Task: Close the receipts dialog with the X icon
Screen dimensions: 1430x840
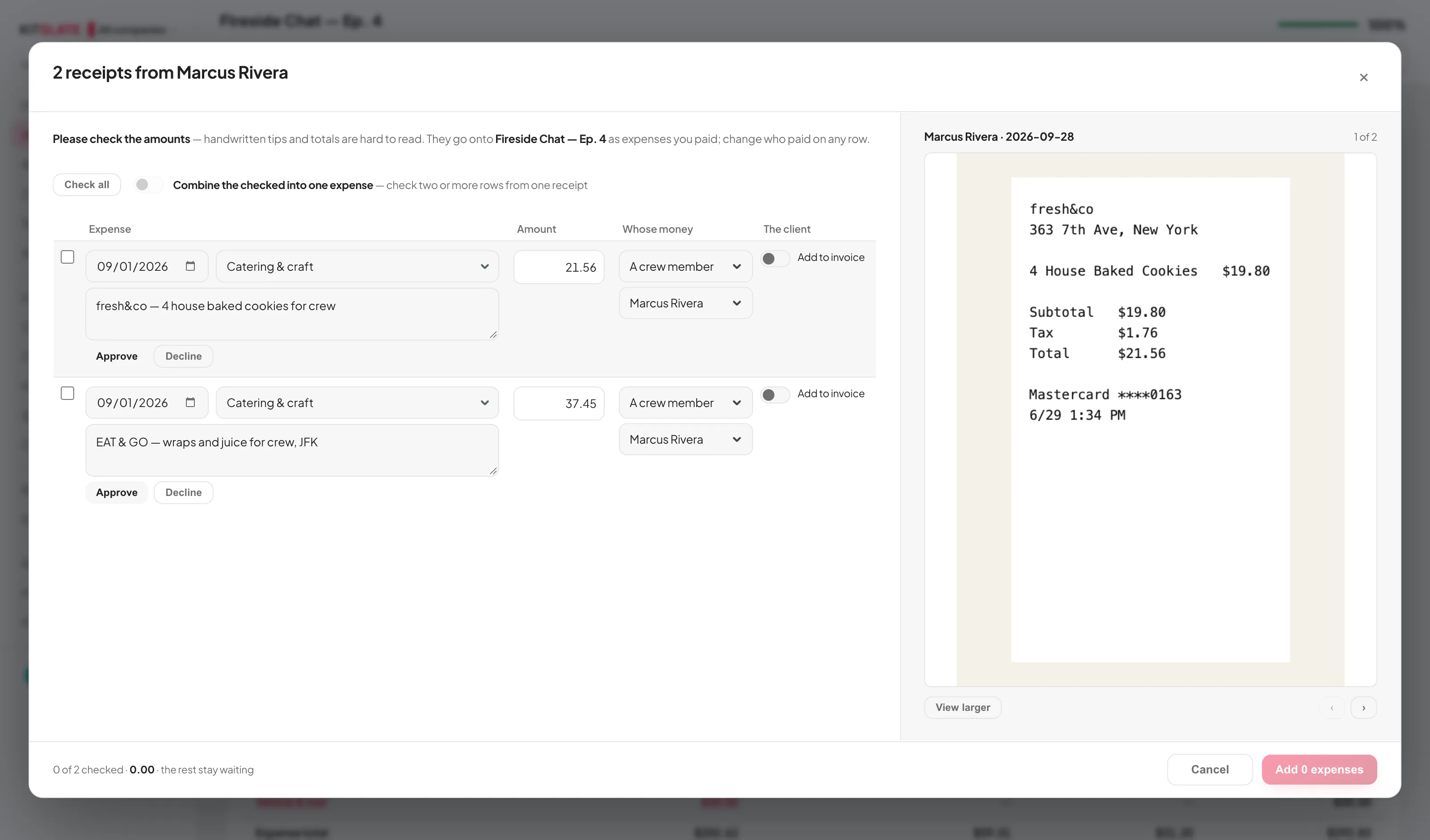Action: (1363, 77)
